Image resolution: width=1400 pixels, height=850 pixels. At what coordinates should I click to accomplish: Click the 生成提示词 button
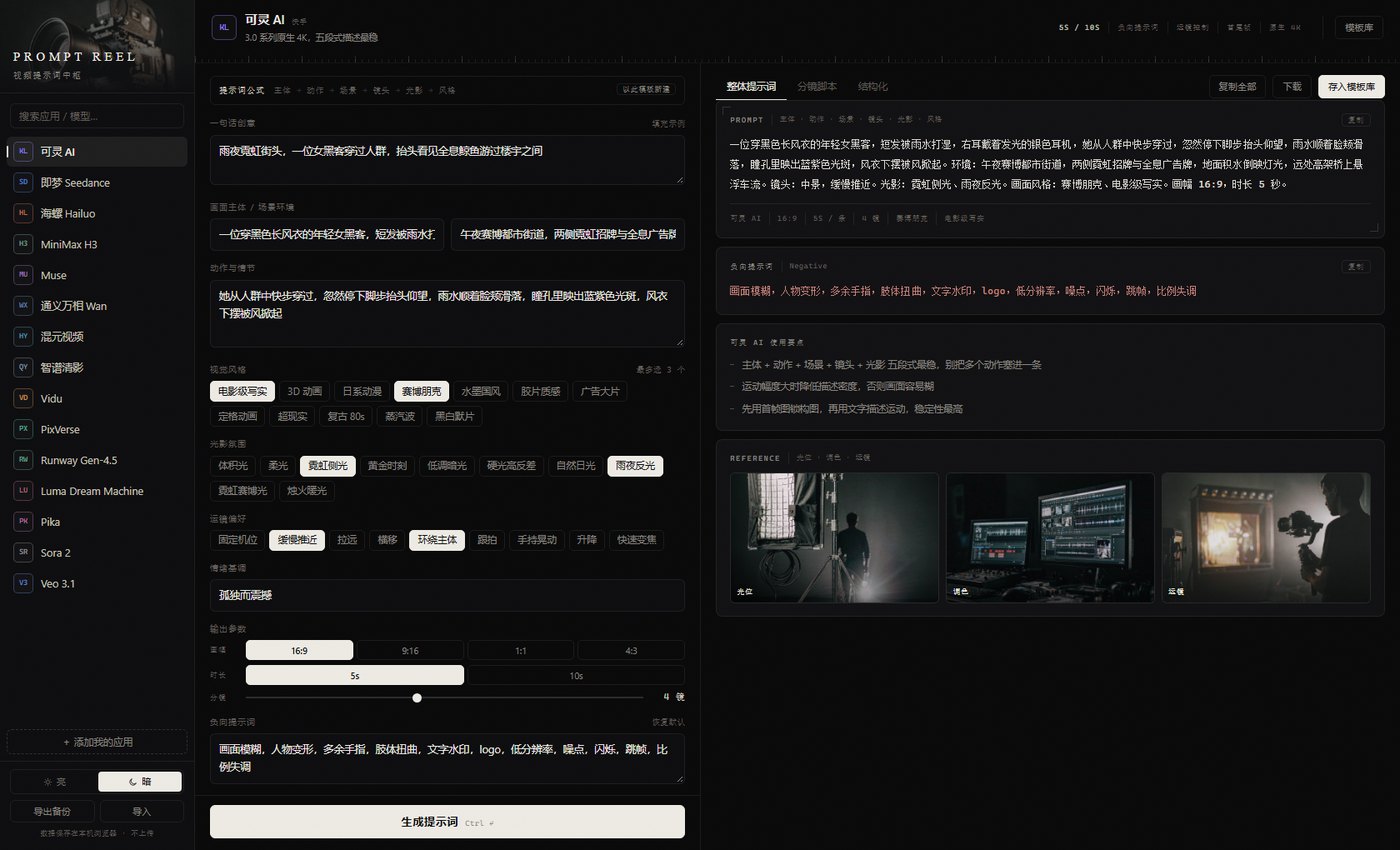(447, 822)
